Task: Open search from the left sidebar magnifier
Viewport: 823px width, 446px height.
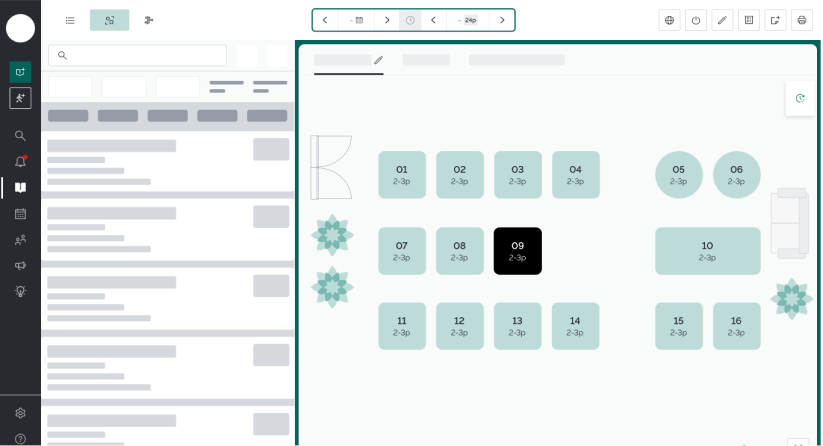Action: coord(20,136)
